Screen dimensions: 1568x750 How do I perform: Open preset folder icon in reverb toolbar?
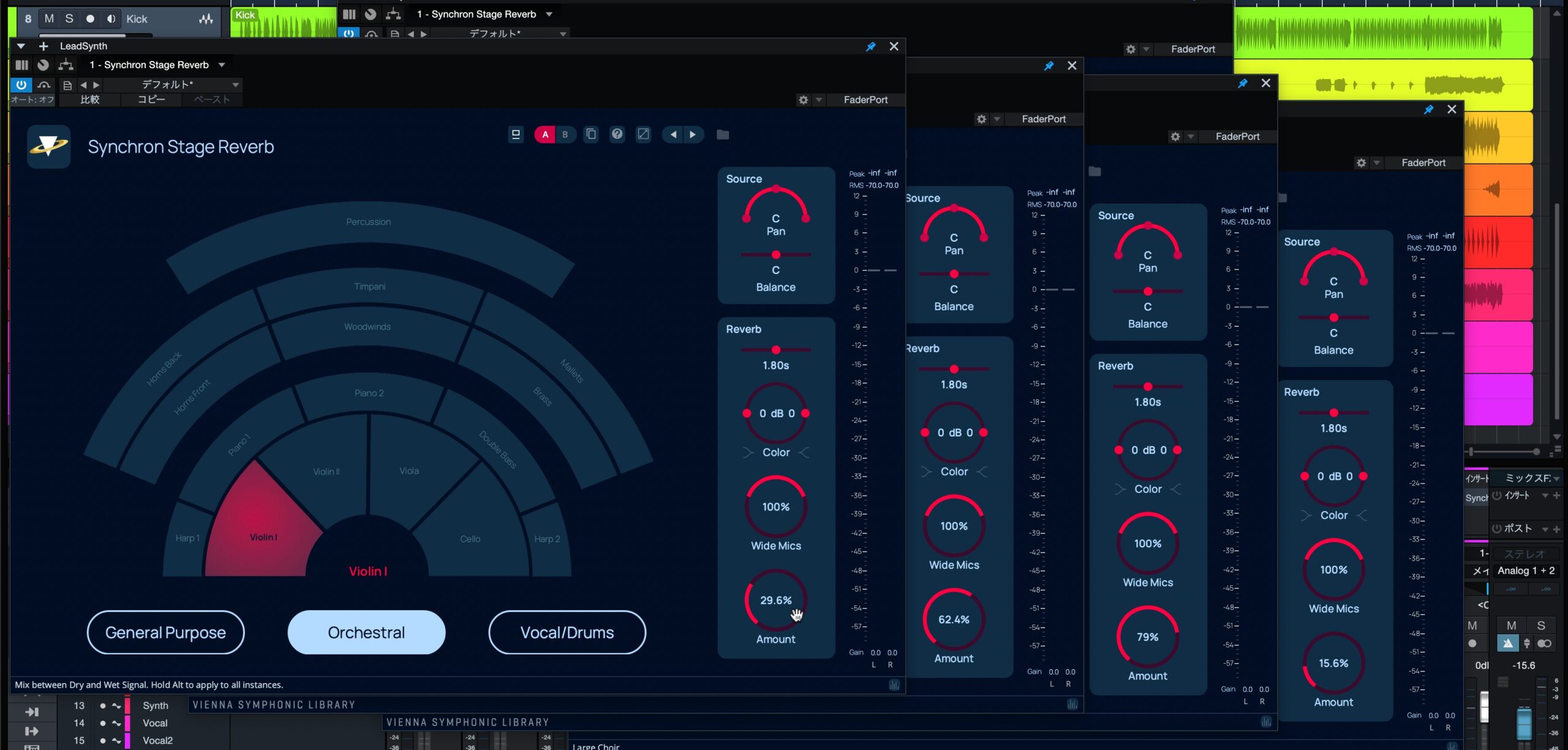point(723,135)
